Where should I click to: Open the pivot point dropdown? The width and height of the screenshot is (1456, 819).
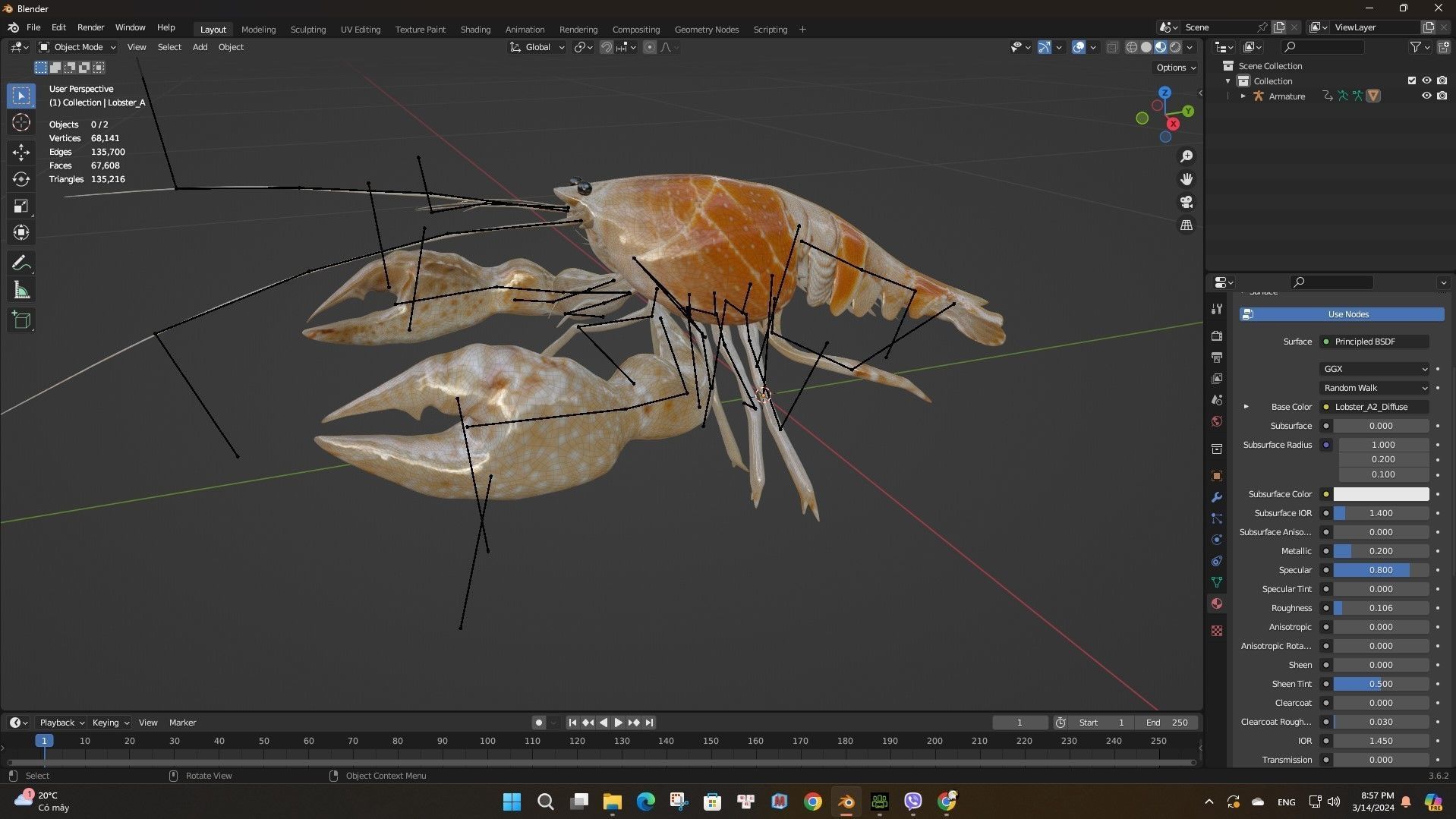pyautogui.click(x=583, y=47)
